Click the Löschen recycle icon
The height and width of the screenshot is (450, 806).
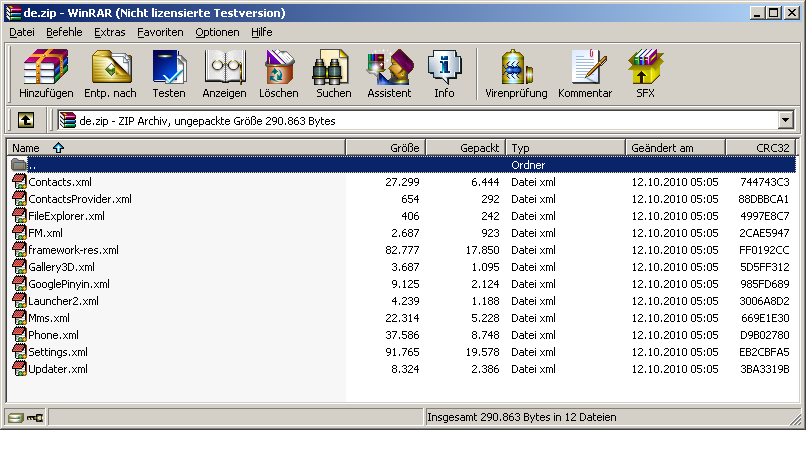point(279,66)
